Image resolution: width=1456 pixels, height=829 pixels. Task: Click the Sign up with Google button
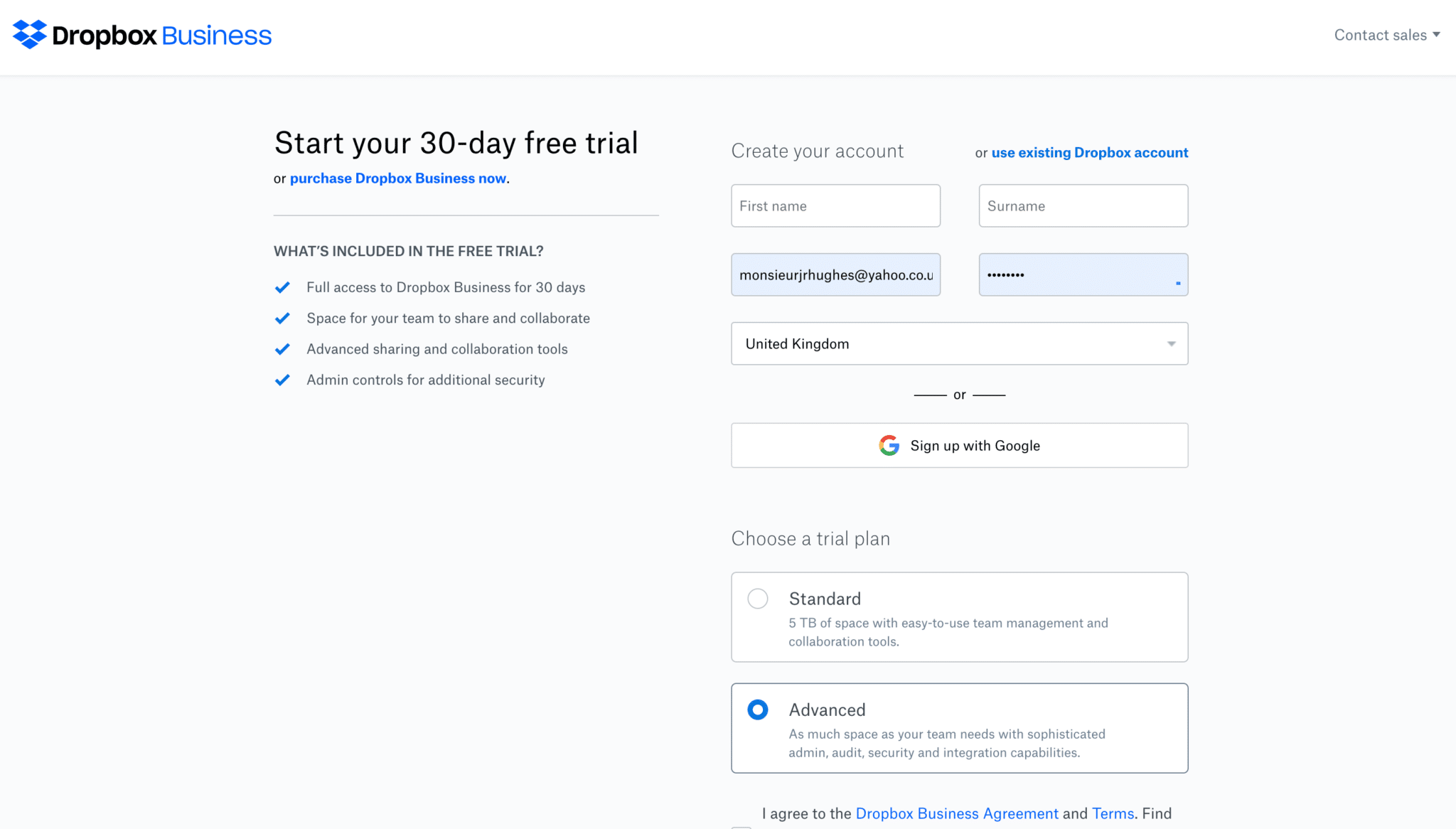(959, 446)
